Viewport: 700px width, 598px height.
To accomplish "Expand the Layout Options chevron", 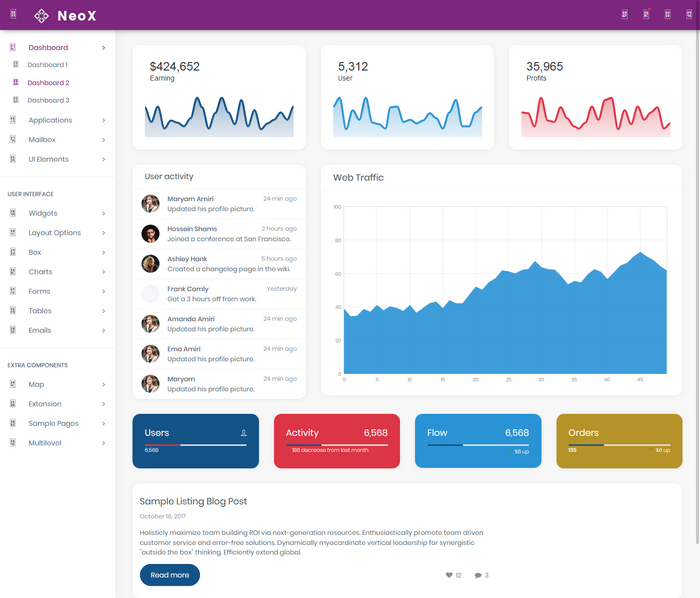I will point(104,233).
